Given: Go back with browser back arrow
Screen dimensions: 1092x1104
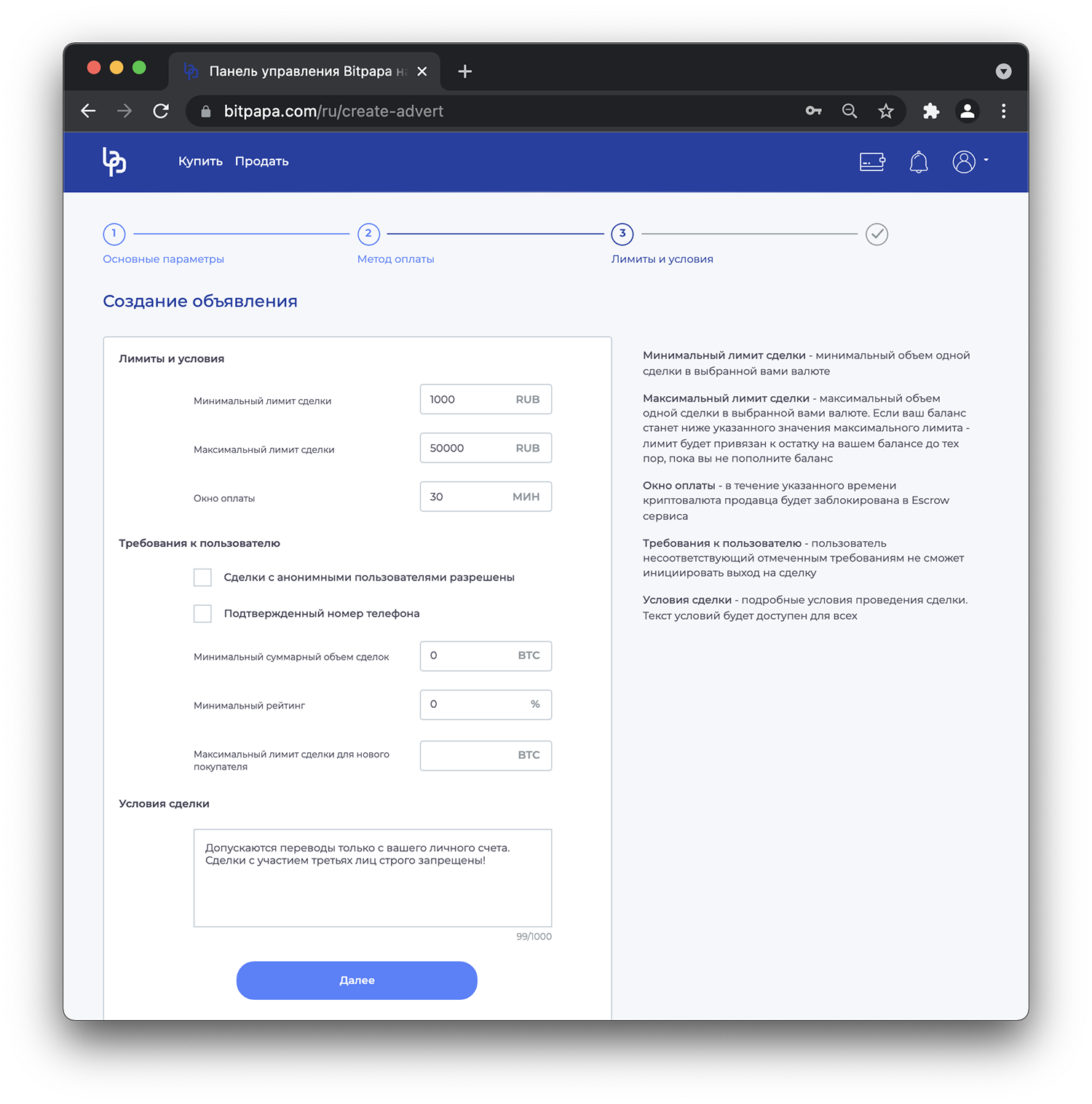Looking at the screenshot, I should [x=89, y=111].
